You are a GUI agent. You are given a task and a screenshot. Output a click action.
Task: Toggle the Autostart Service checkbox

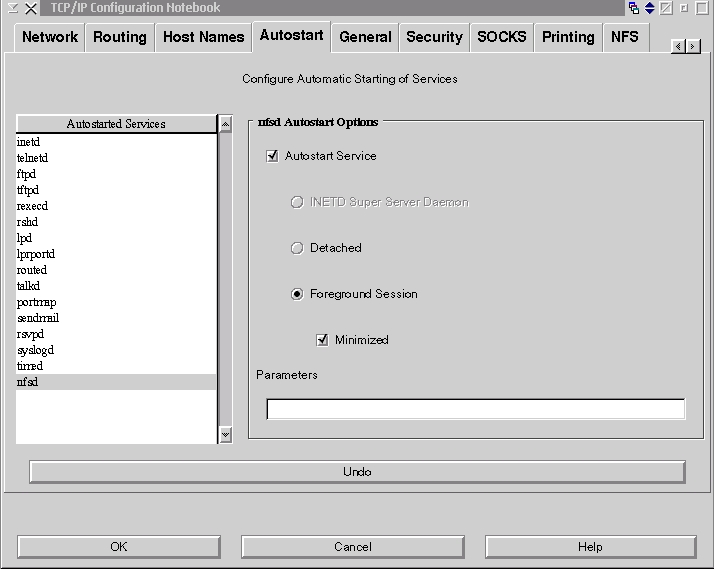(272, 156)
